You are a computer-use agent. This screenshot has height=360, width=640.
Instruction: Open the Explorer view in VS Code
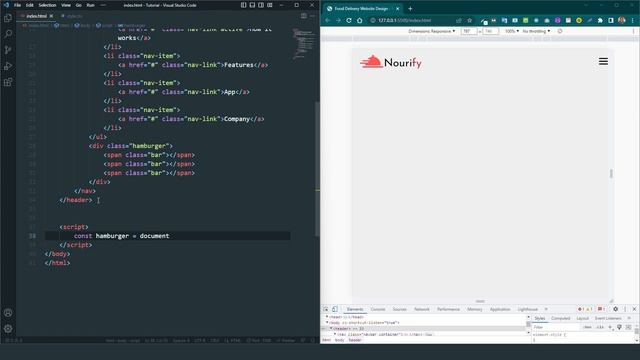pos(8,18)
